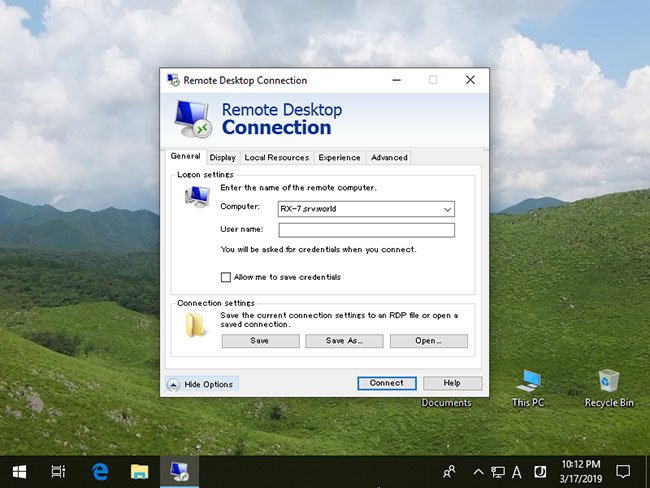
Task: Click the IME options tray icon
Action: [540, 472]
